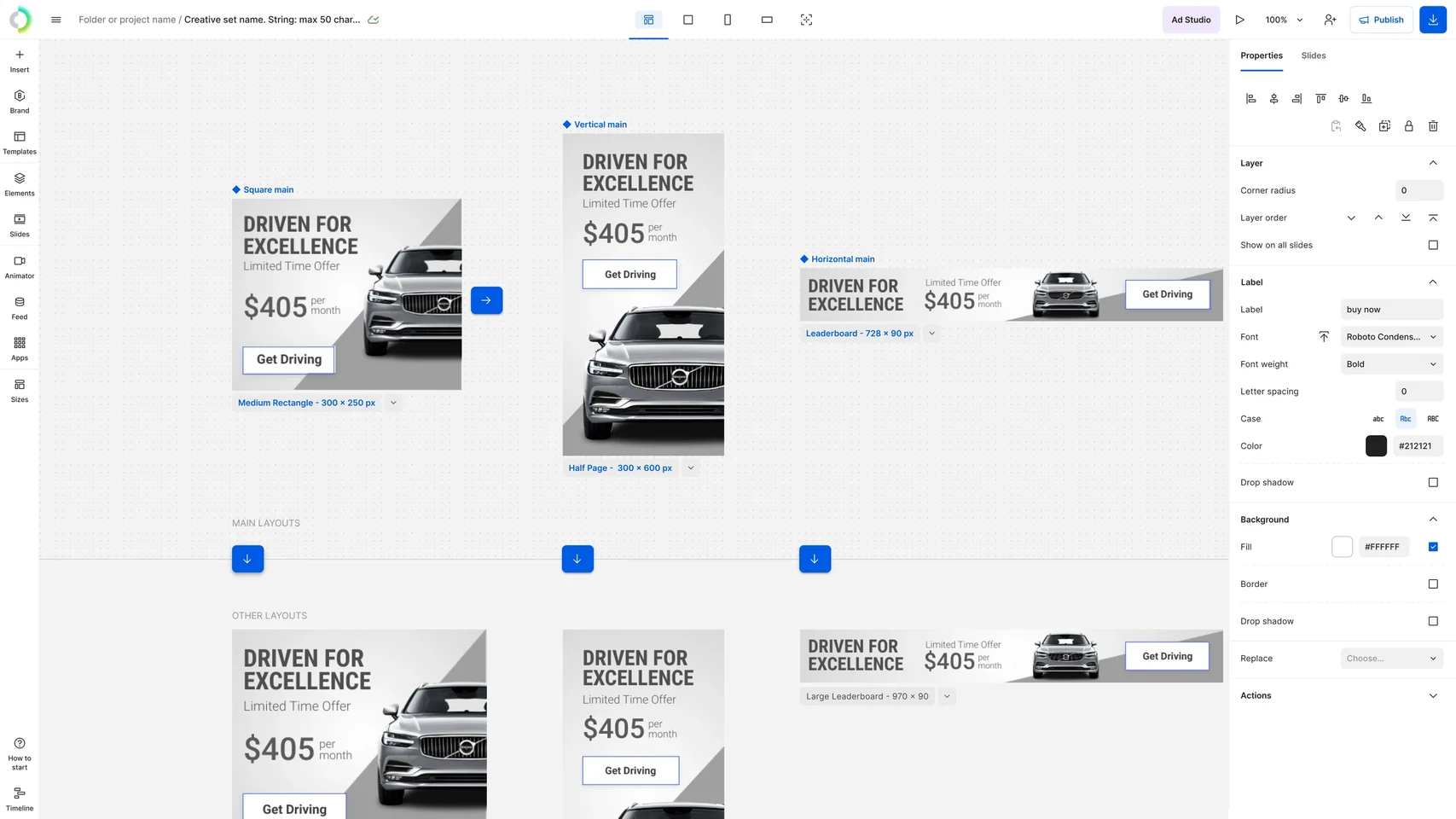Click the Ad Studio button

point(1191,20)
